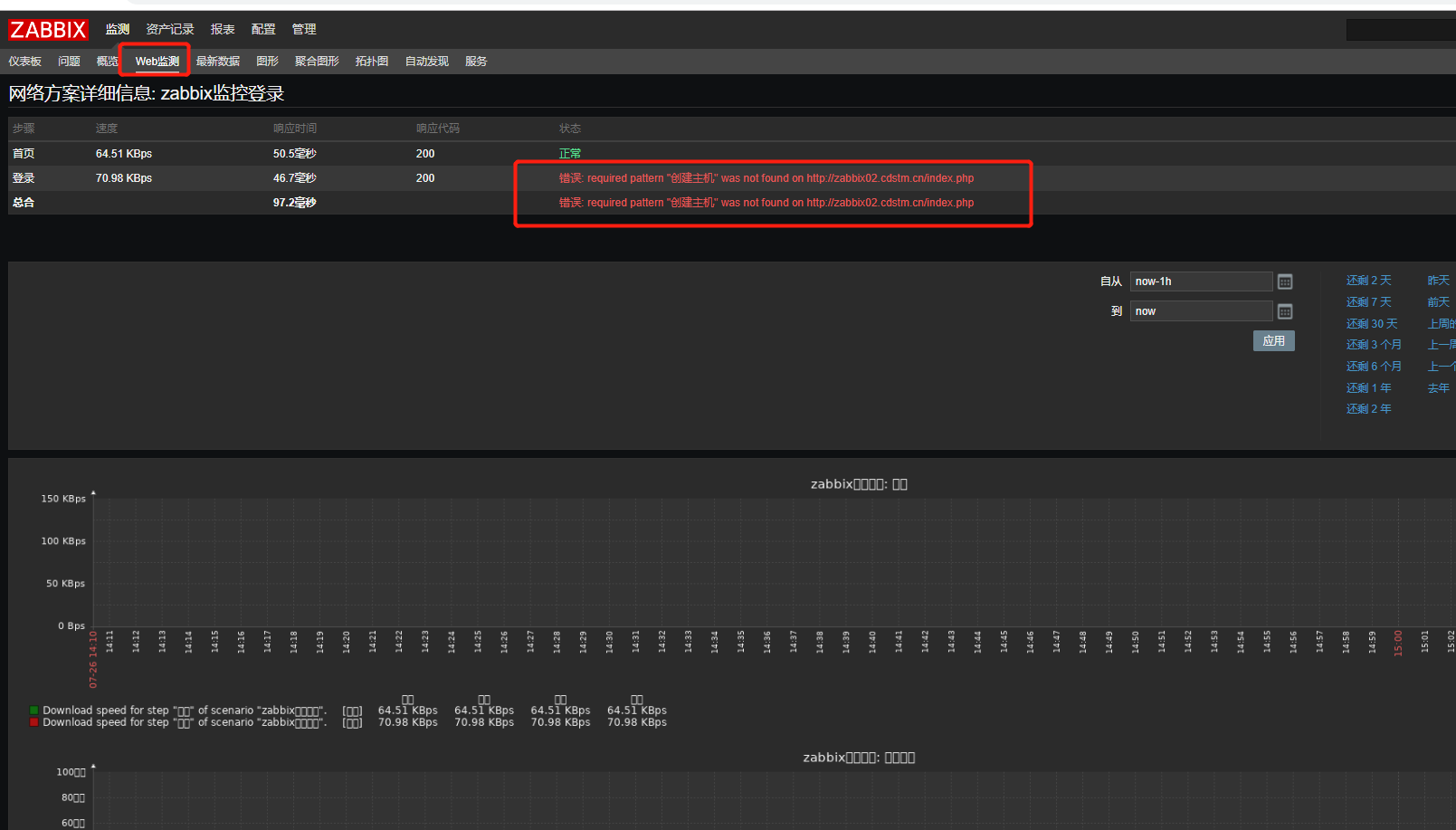Open the 管理 menu
The image size is (1456, 830).
pos(304,30)
